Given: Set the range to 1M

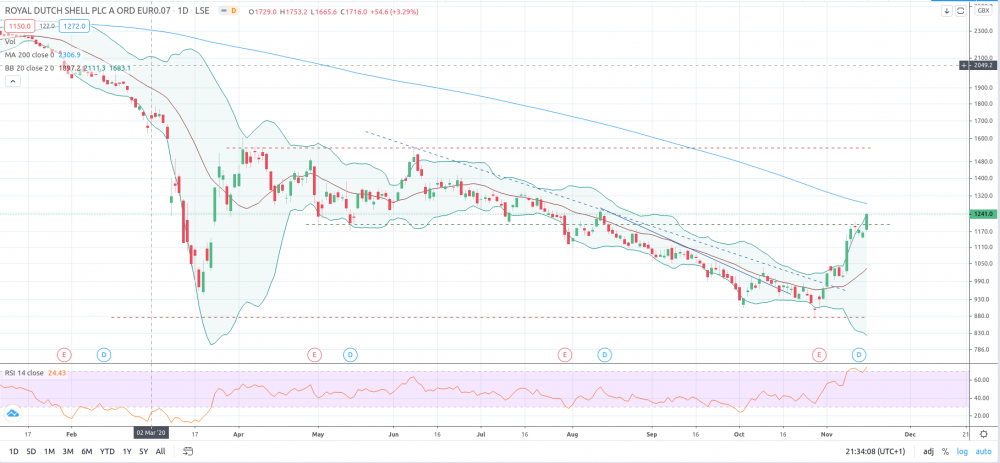Looking at the screenshot, I should point(49,452).
